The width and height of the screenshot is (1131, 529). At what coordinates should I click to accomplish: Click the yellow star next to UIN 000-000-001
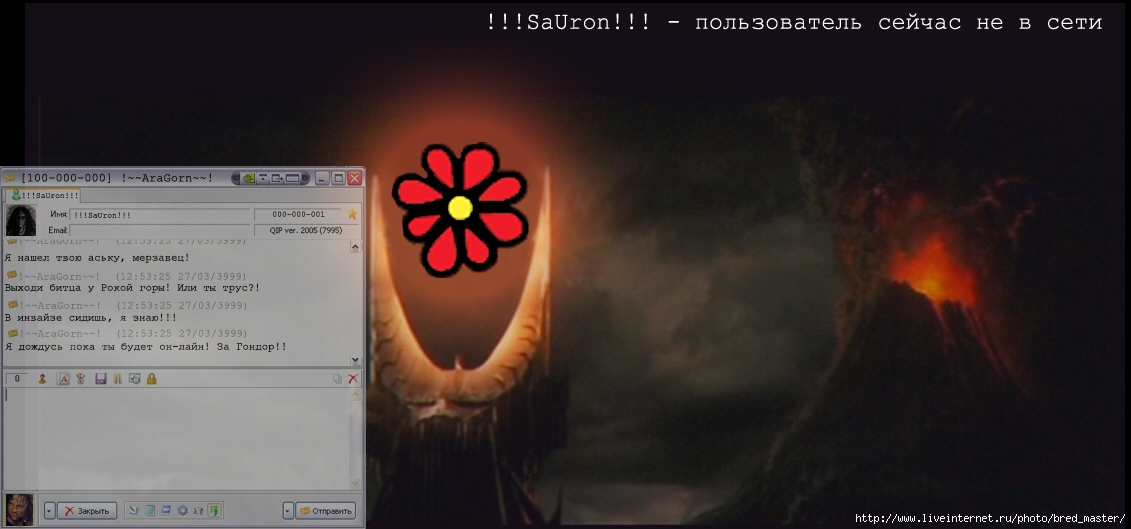353,214
